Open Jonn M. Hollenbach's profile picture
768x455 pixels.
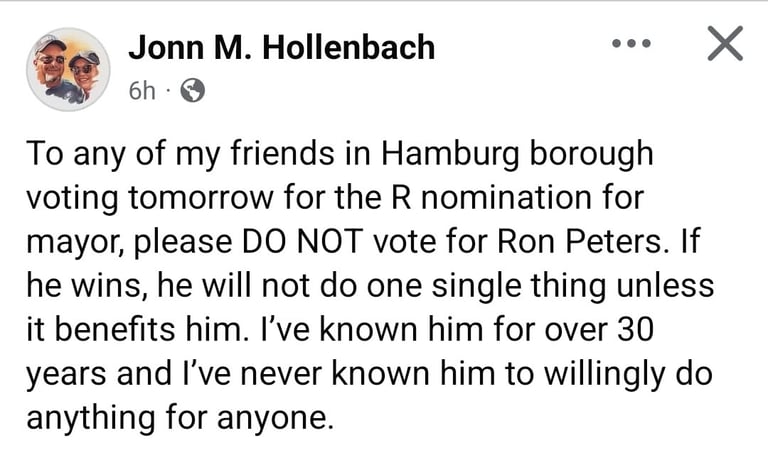click(x=67, y=69)
